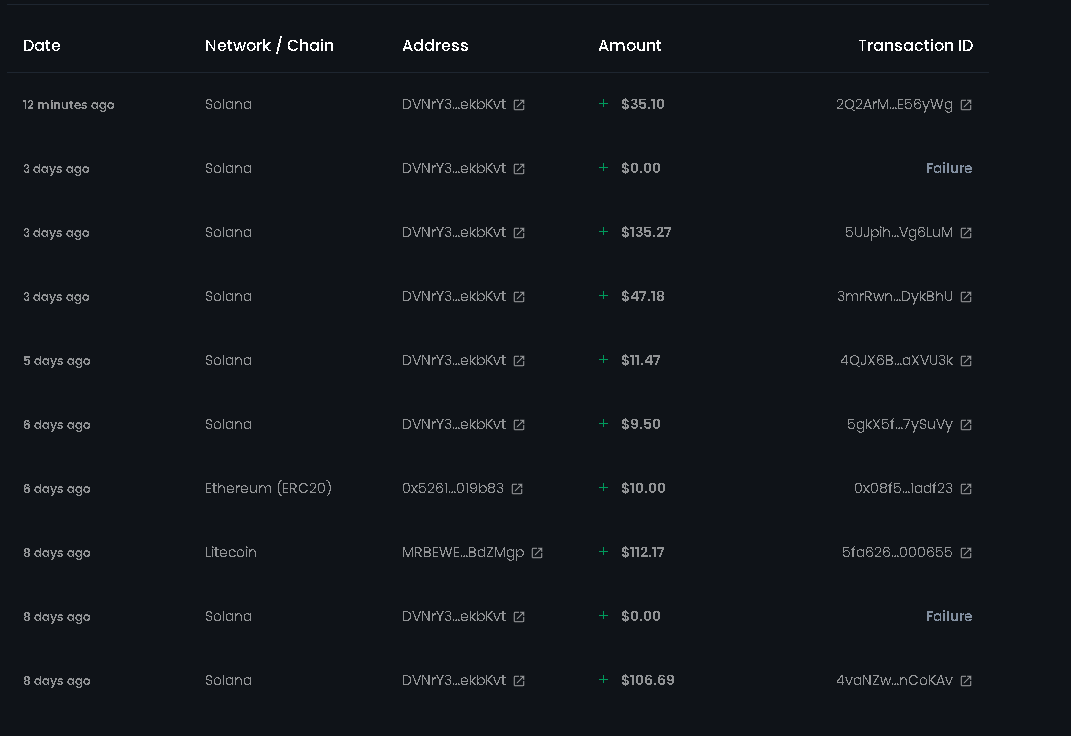This screenshot has height=736, width=1071.
Task: Click the $10.00 amount
Action: click(x=643, y=488)
